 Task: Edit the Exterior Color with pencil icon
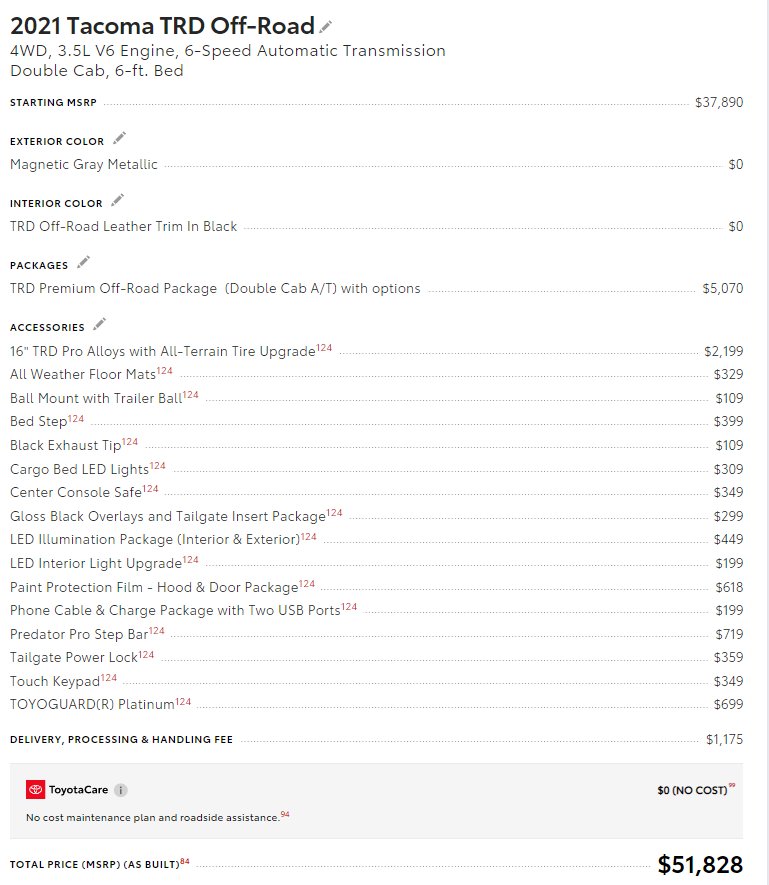point(119,138)
